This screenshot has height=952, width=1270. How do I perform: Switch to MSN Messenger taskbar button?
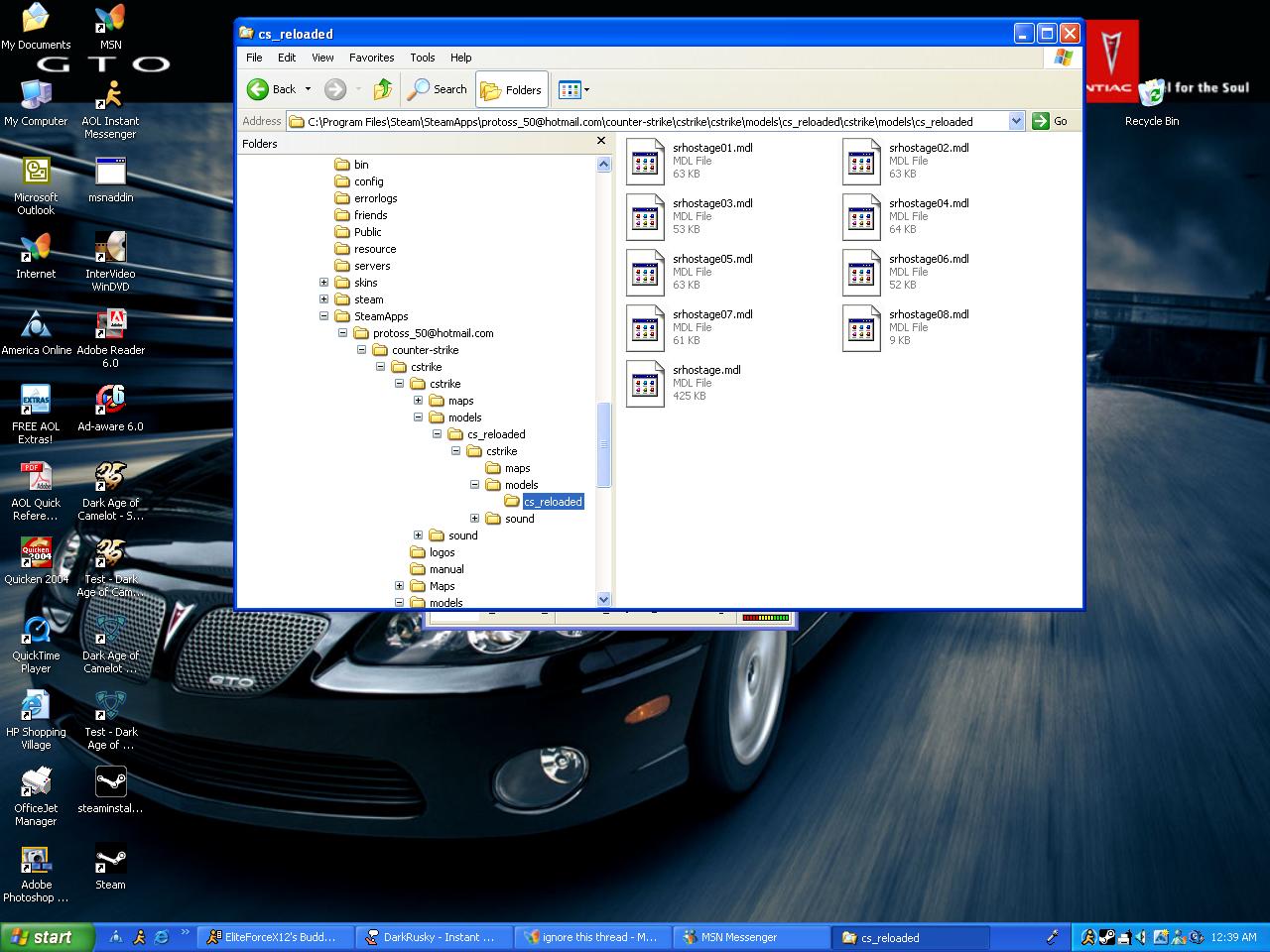(752, 937)
